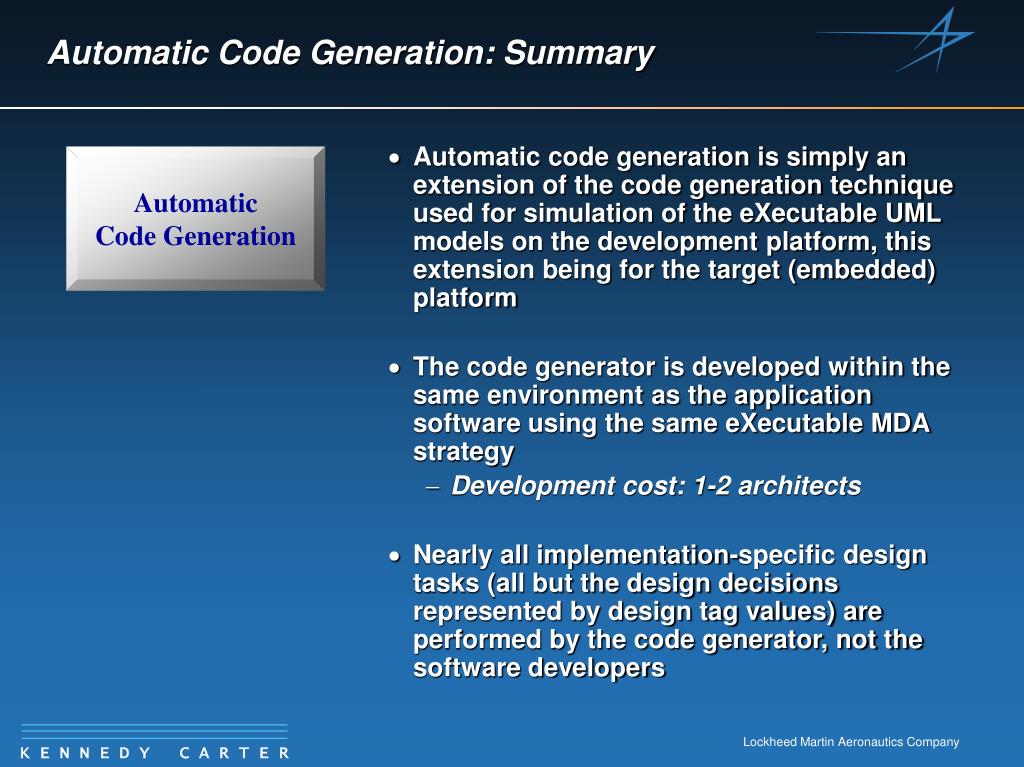Click the bullet starting 'Automatic code generation is simply'
The height and width of the screenshot is (767, 1024).
click(683, 227)
